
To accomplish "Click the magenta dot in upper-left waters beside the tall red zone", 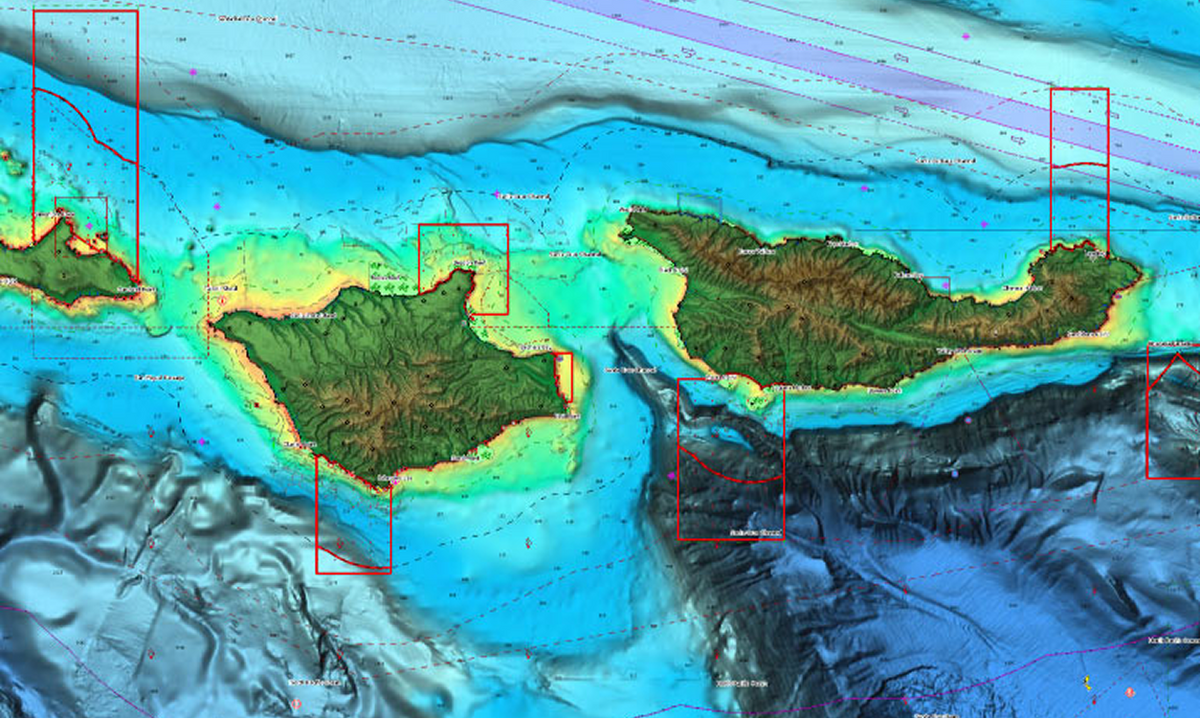I will click(x=192, y=72).
